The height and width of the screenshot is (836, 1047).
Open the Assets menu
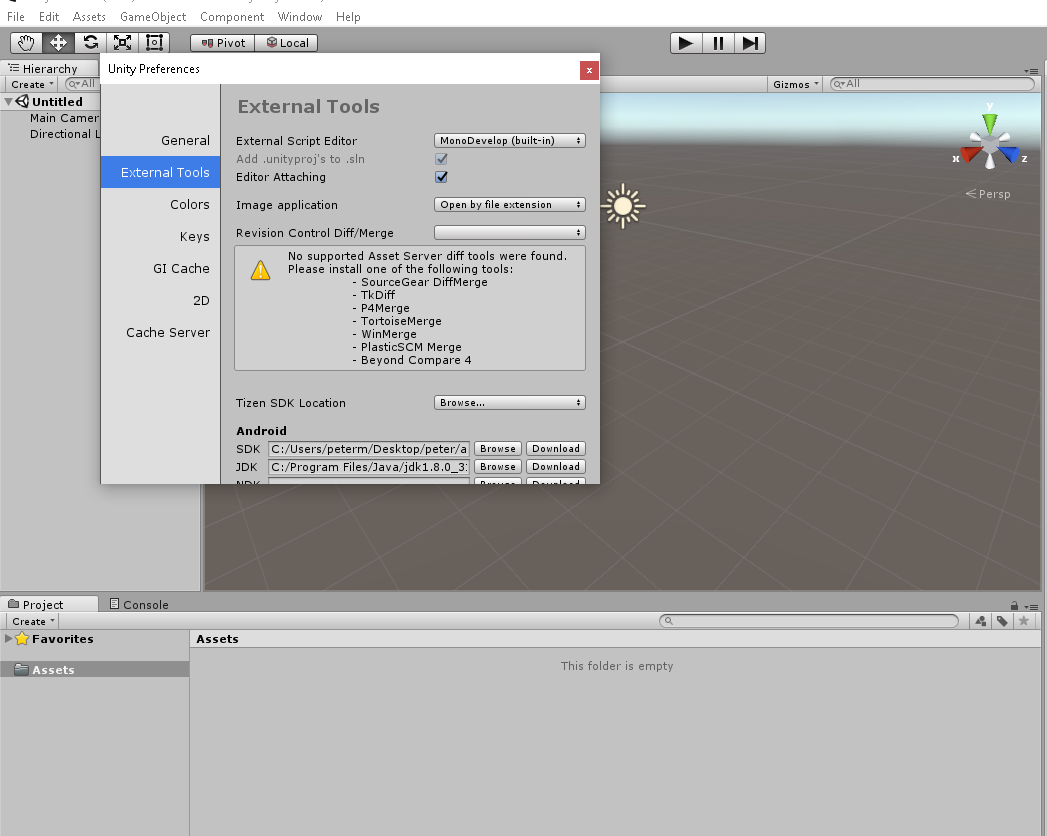pyautogui.click(x=89, y=17)
